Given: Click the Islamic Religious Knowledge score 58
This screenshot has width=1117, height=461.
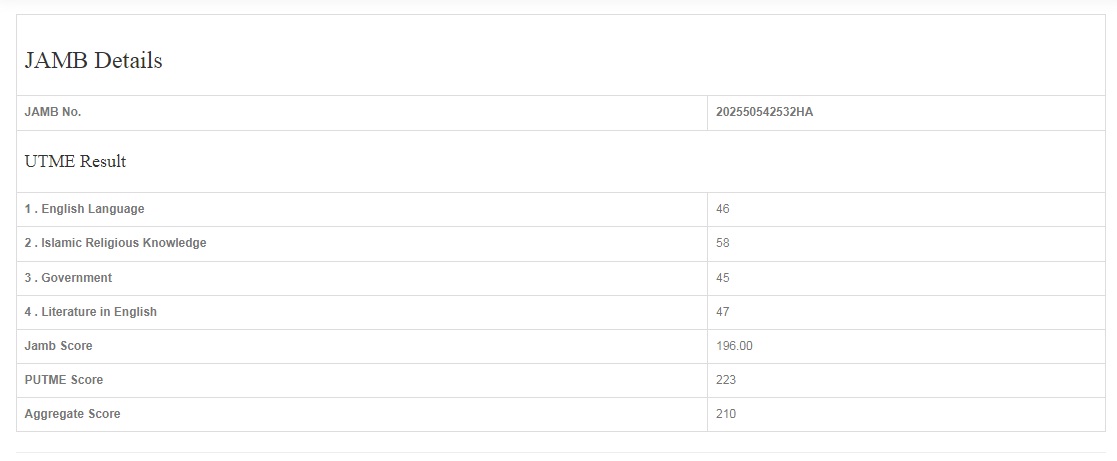Looking at the screenshot, I should point(723,243).
